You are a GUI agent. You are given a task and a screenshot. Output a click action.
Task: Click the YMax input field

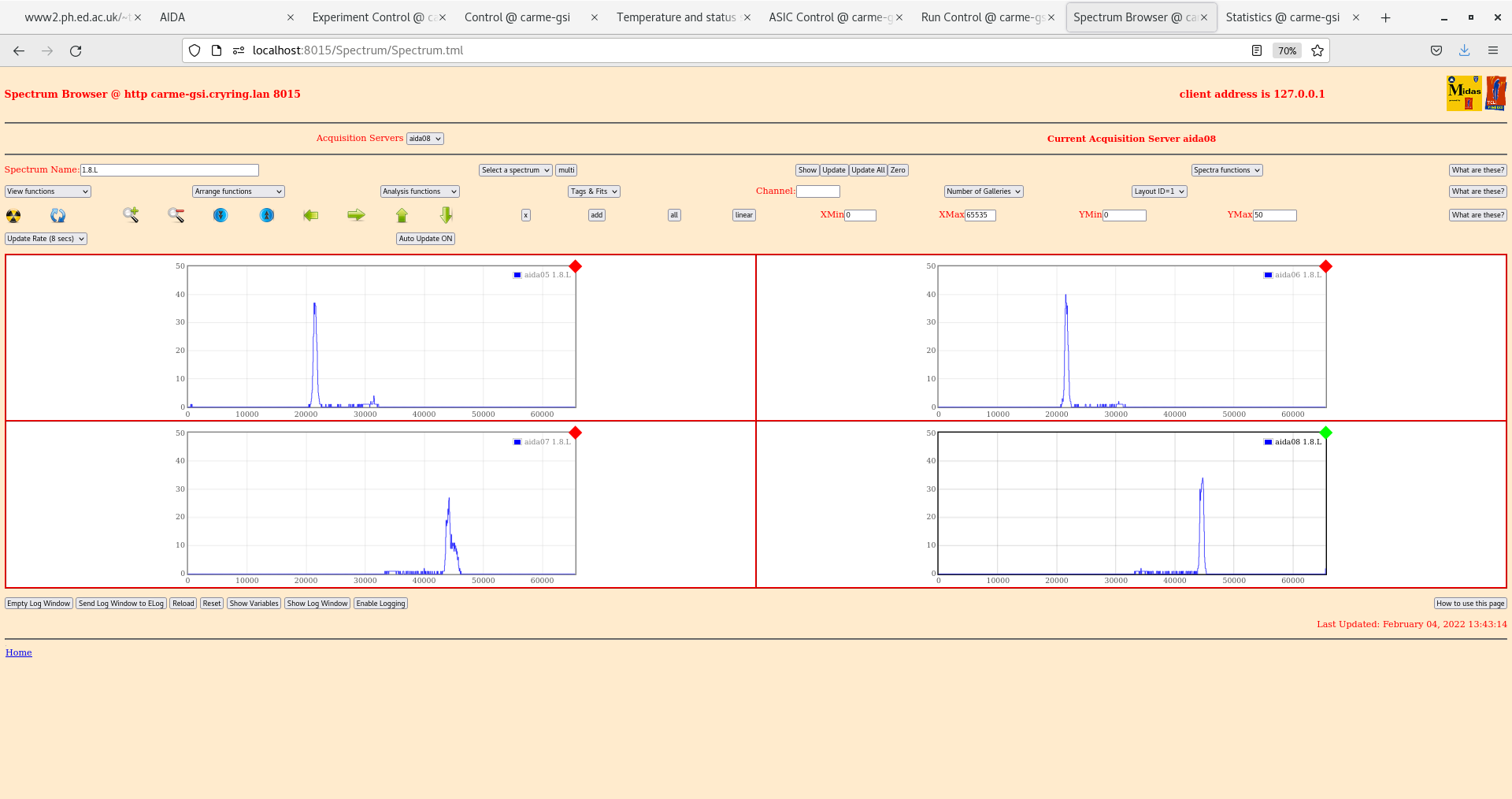point(1275,215)
